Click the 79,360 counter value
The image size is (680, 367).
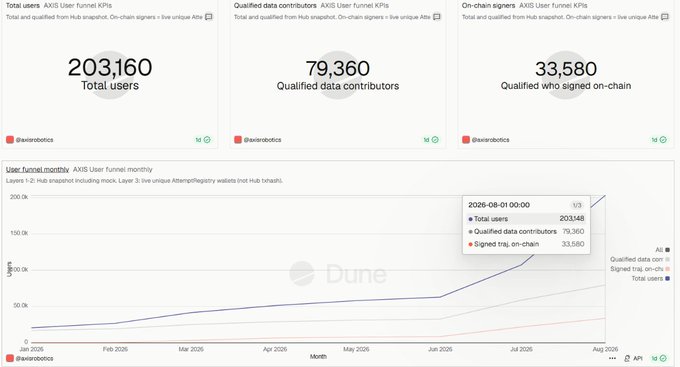click(338, 69)
